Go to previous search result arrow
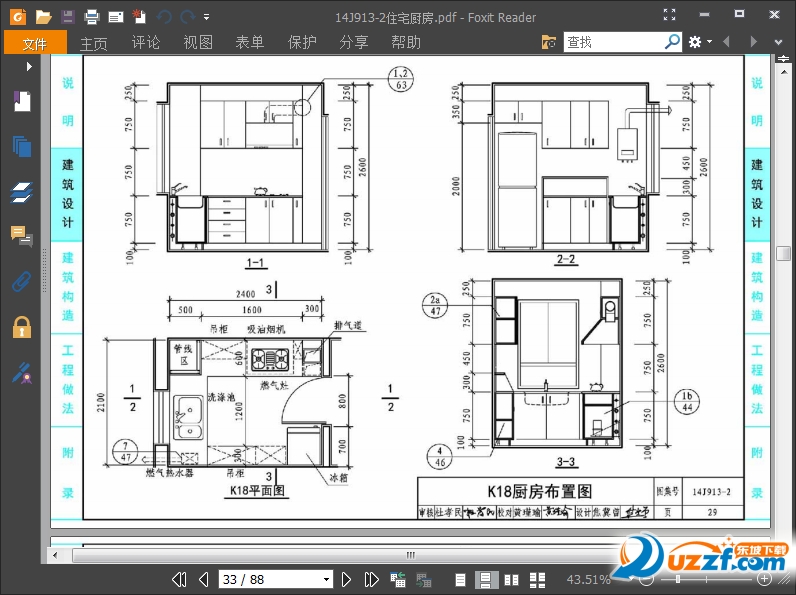The width and height of the screenshot is (796, 595). click(x=726, y=42)
